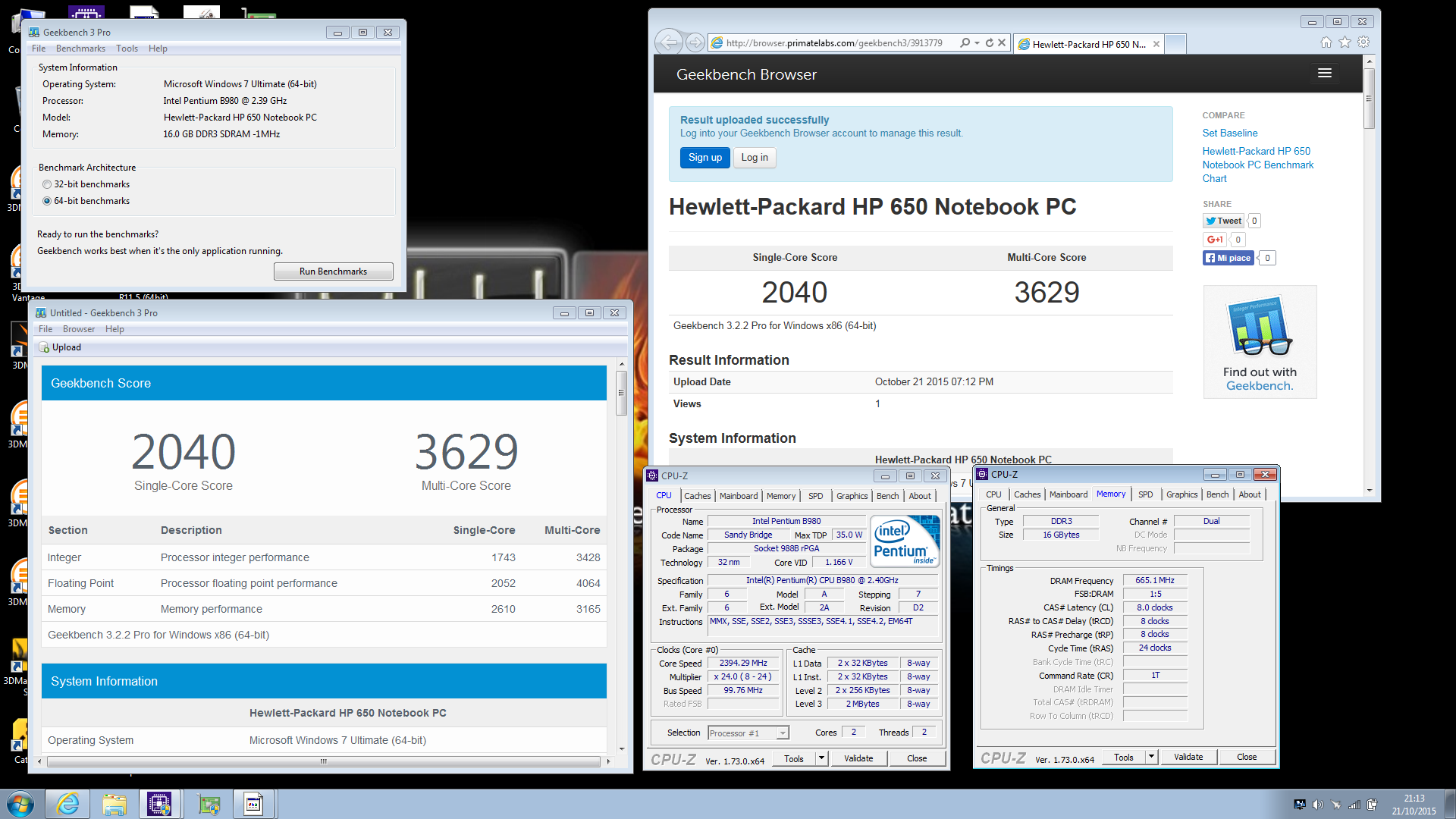Click the browser address URL field

[834, 43]
